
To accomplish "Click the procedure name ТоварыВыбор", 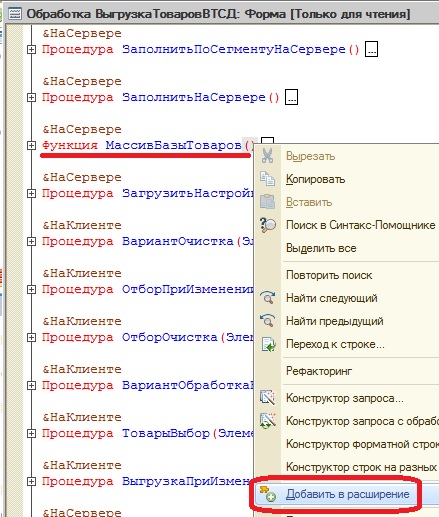I will pos(166,433).
